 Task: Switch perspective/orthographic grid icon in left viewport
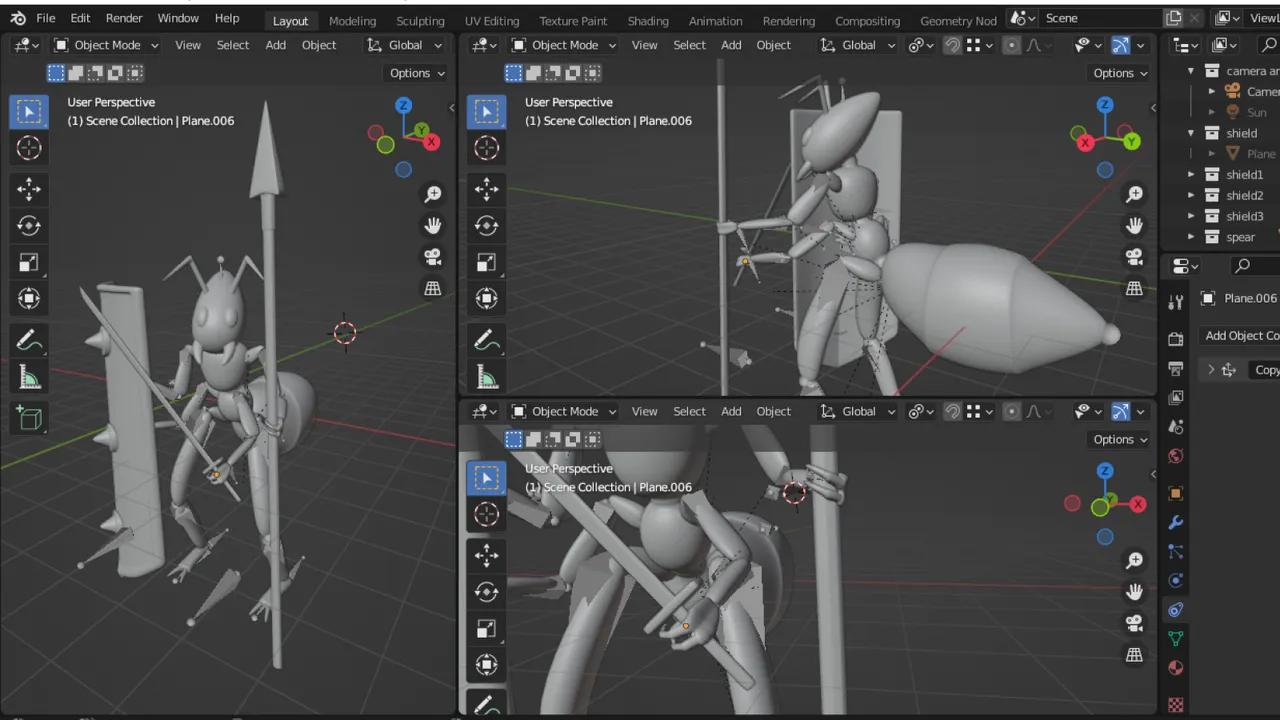pos(433,288)
